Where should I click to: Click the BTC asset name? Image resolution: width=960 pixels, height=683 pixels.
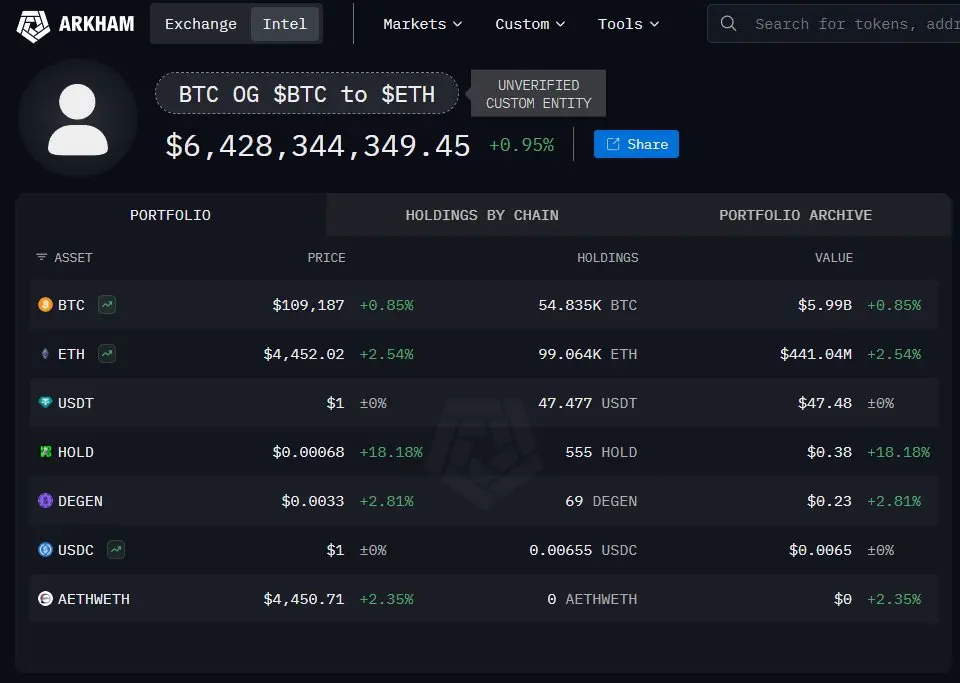[71, 305]
